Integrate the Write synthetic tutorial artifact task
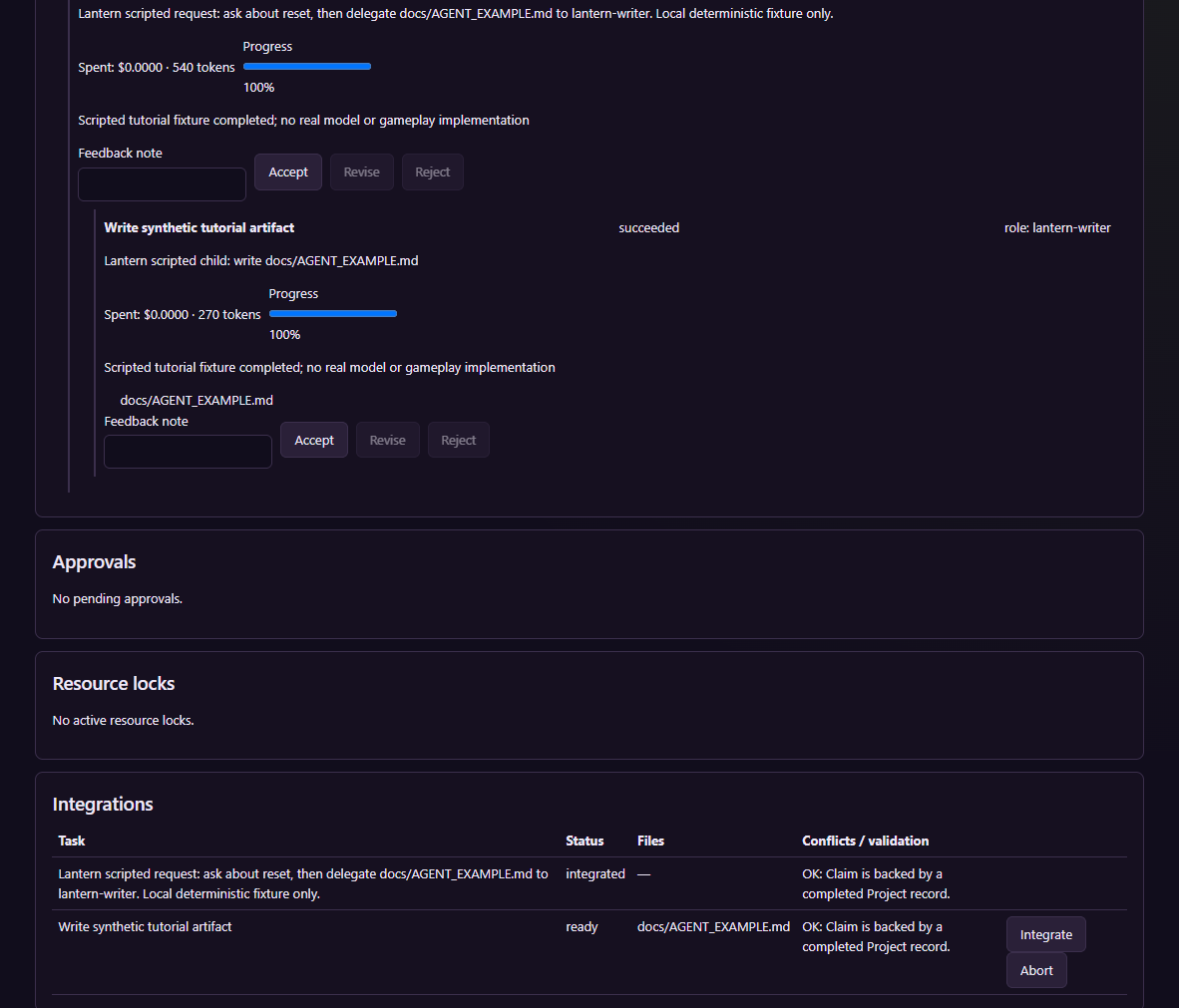Image resolution: width=1179 pixels, height=1008 pixels. [1046, 935]
